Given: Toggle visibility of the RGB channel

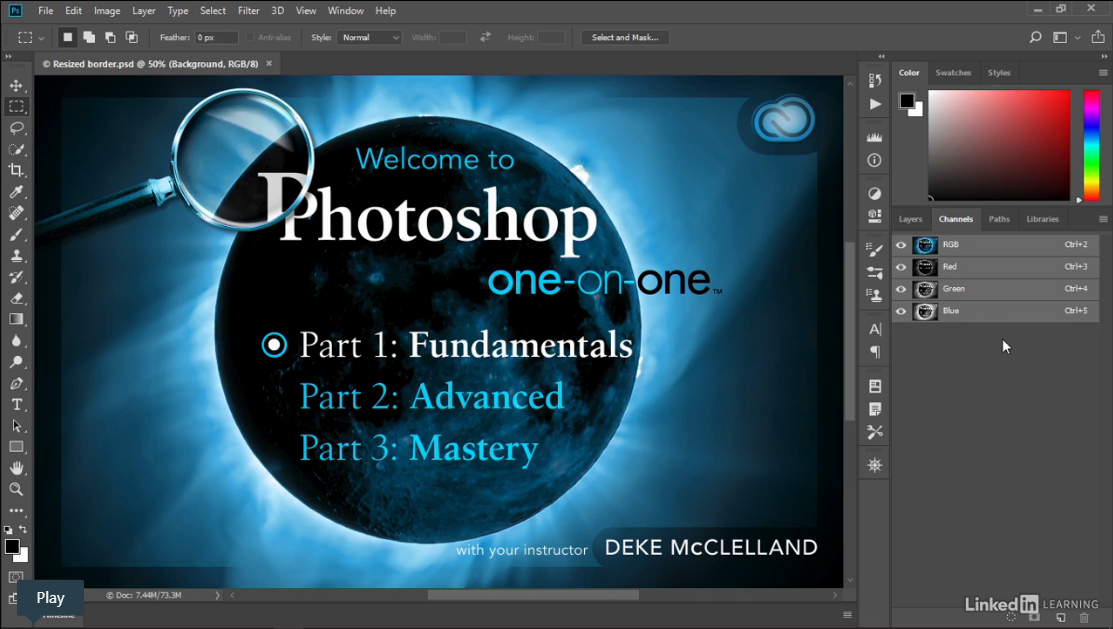Looking at the screenshot, I should tap(901, 245).
